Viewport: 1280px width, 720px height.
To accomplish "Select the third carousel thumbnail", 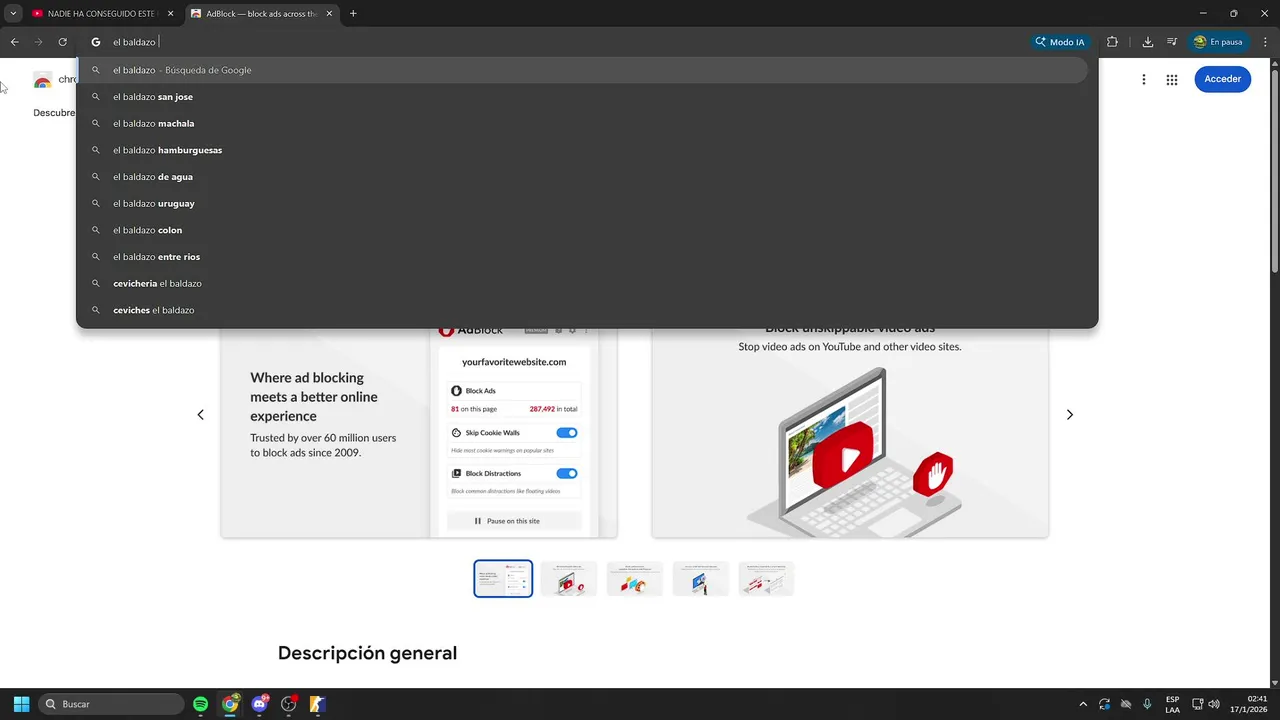I will (635, 579).
